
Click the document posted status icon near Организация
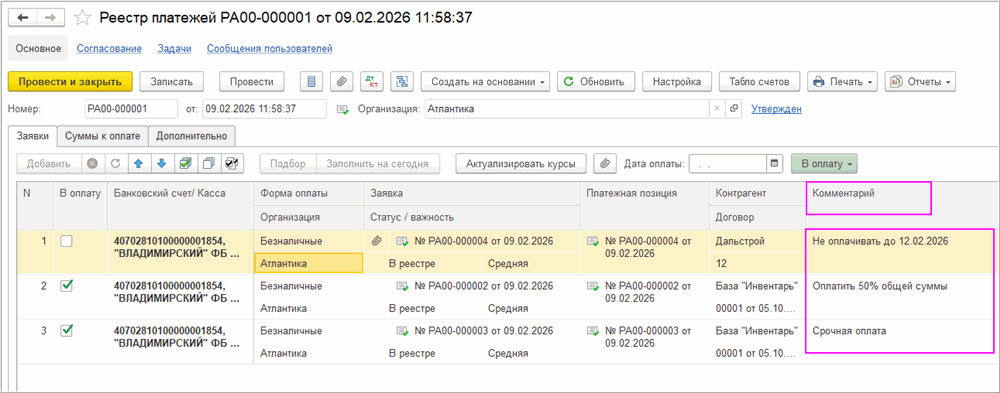pos(343,110)
